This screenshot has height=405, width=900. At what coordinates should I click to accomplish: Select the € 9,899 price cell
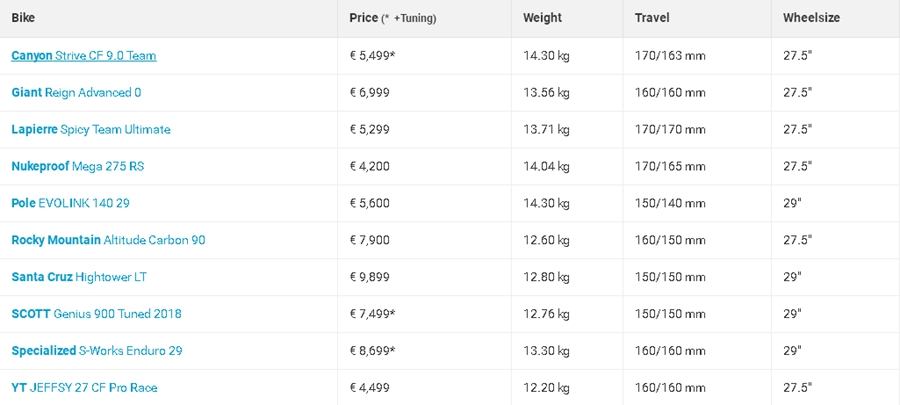tap(370, 277)
